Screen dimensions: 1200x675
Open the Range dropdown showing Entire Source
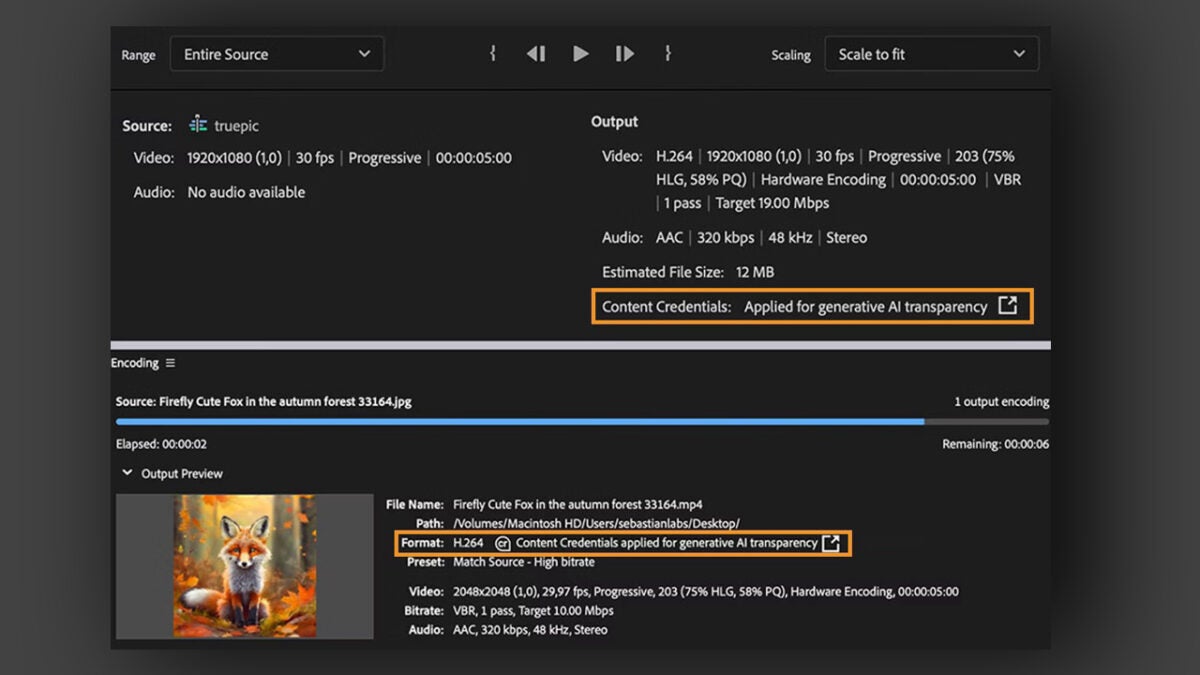(x=276, y=55)
